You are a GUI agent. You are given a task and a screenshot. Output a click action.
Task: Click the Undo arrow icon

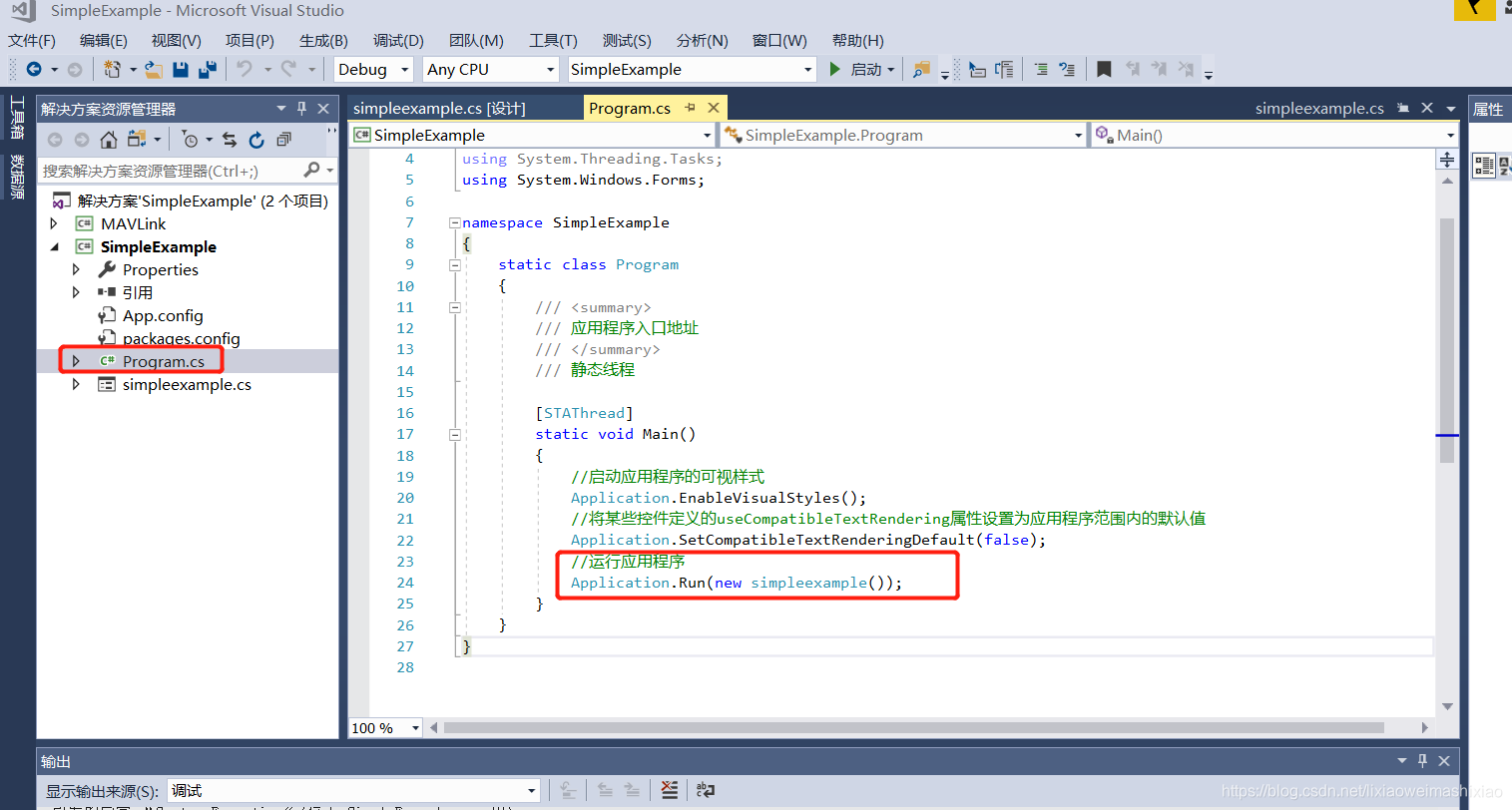click(244, 69)
